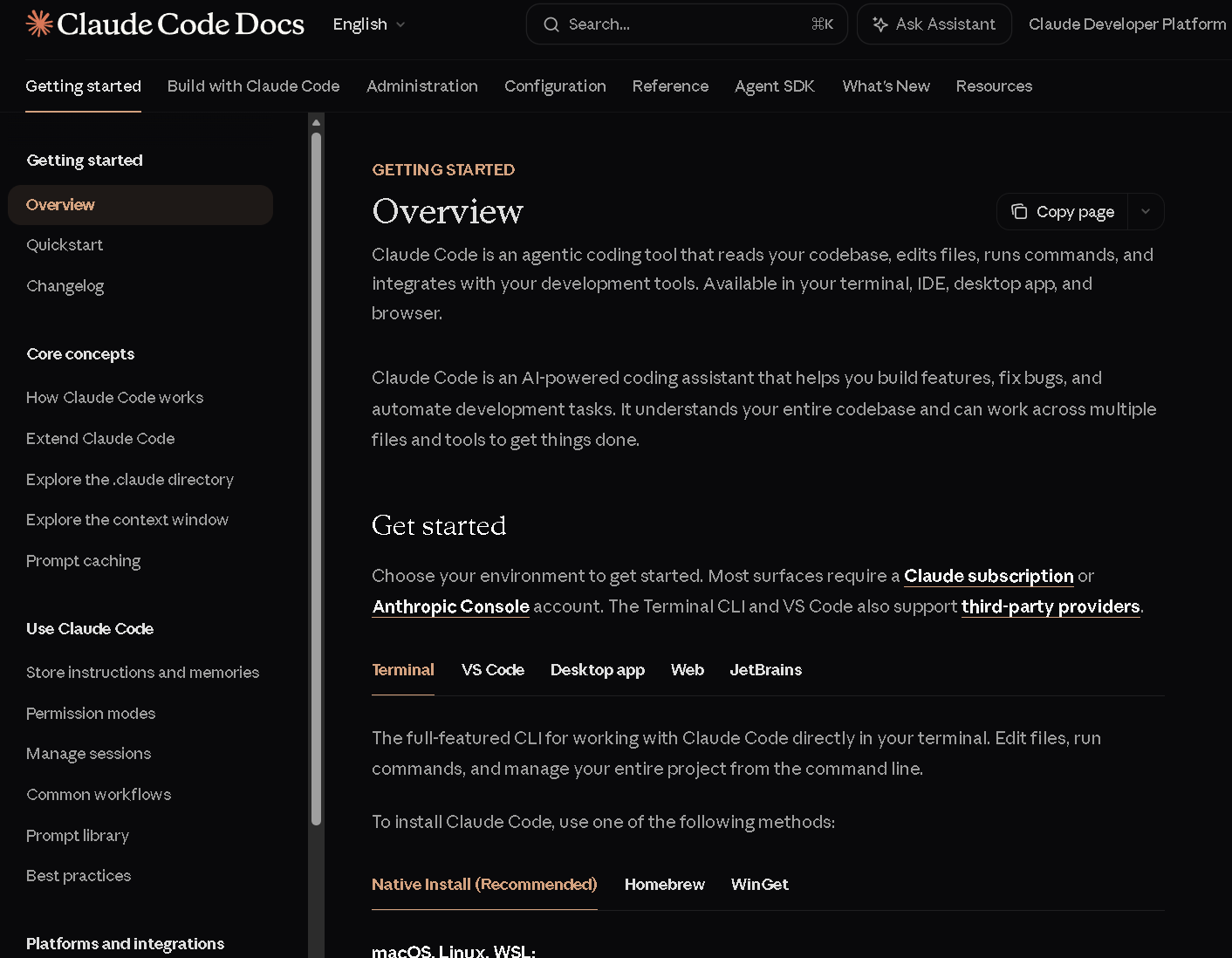Screen dimensions: 1232x958
Task: Click the search magnifier icon
Action: point(551,24)
